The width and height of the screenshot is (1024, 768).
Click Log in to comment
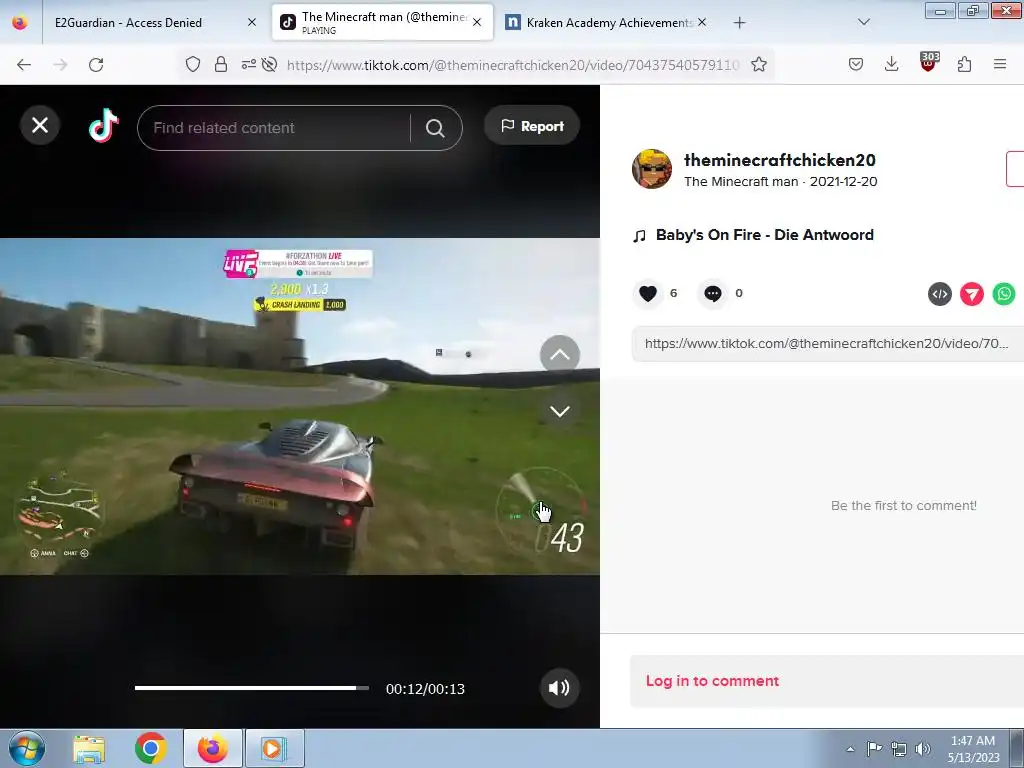click(x=712, y=680)
